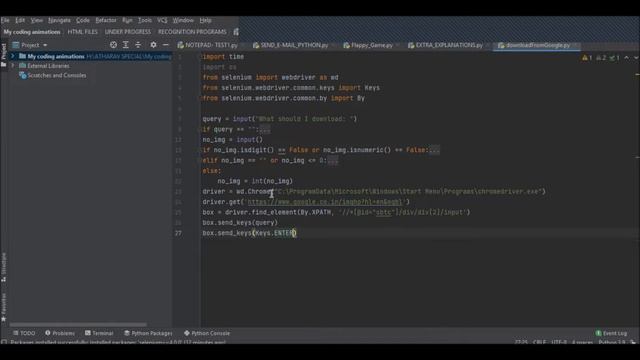Click the file icon after RECOGNITION PROGRAMS breadcrumb
The image size is (640, 360).
tap(236, 31)
